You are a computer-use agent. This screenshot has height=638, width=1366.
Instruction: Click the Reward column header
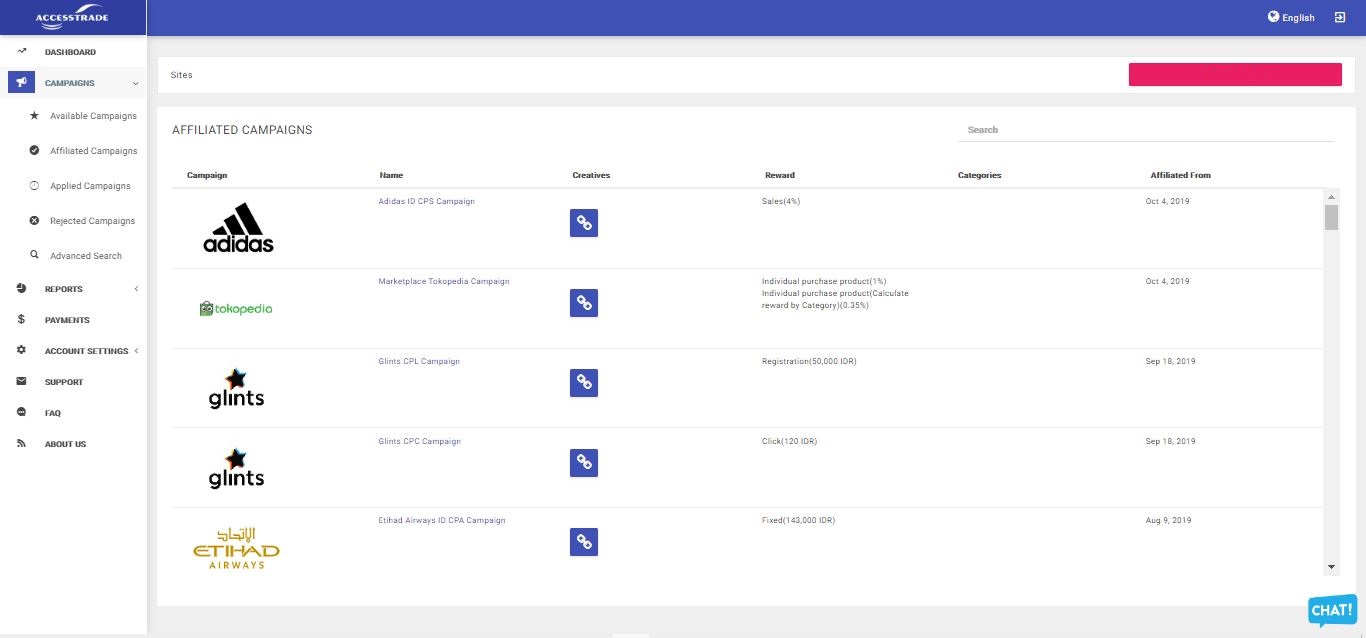click(780, 175)
